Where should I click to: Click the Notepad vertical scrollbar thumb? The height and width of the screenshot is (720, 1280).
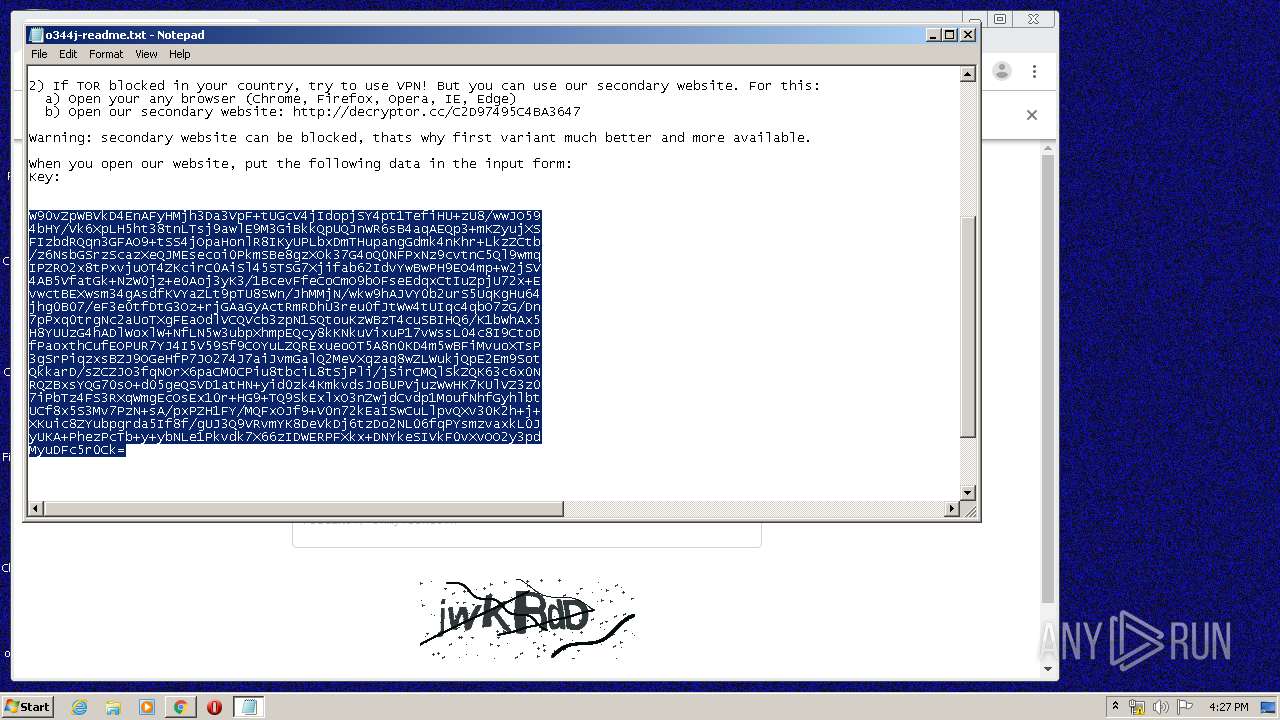tap(968, 326)
